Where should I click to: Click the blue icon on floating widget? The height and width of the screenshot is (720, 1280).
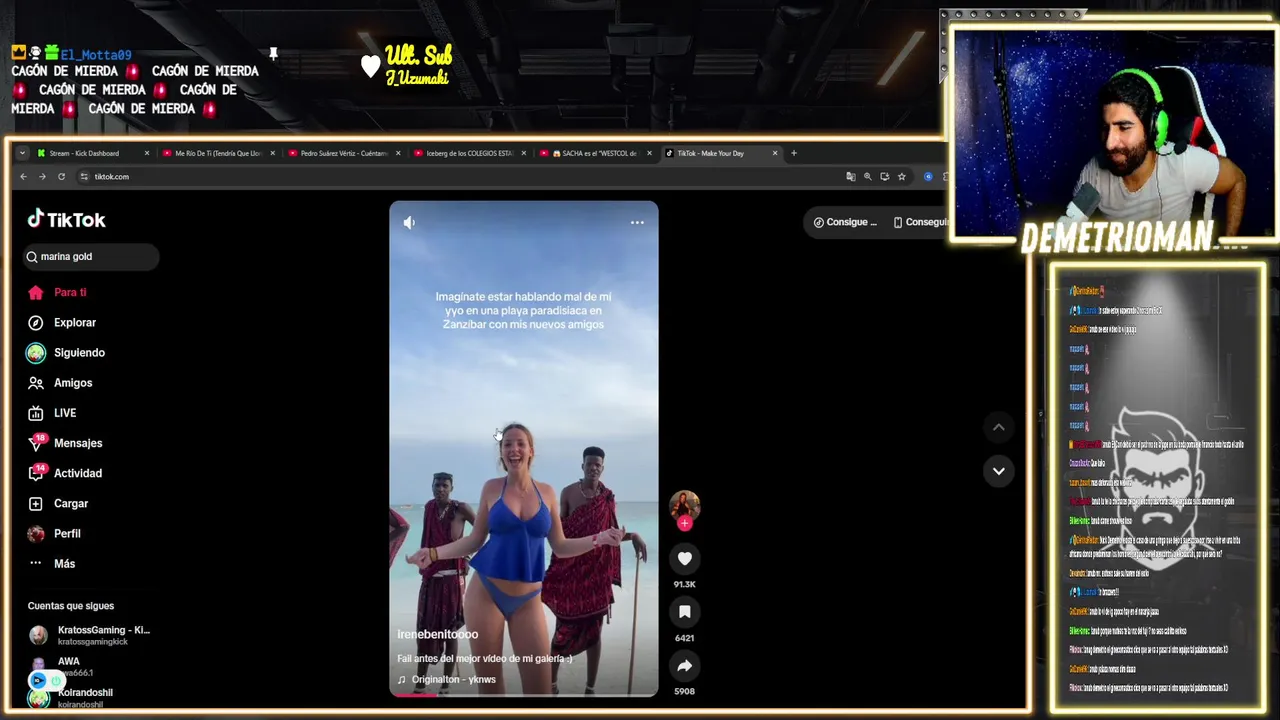tap(38, 680)
